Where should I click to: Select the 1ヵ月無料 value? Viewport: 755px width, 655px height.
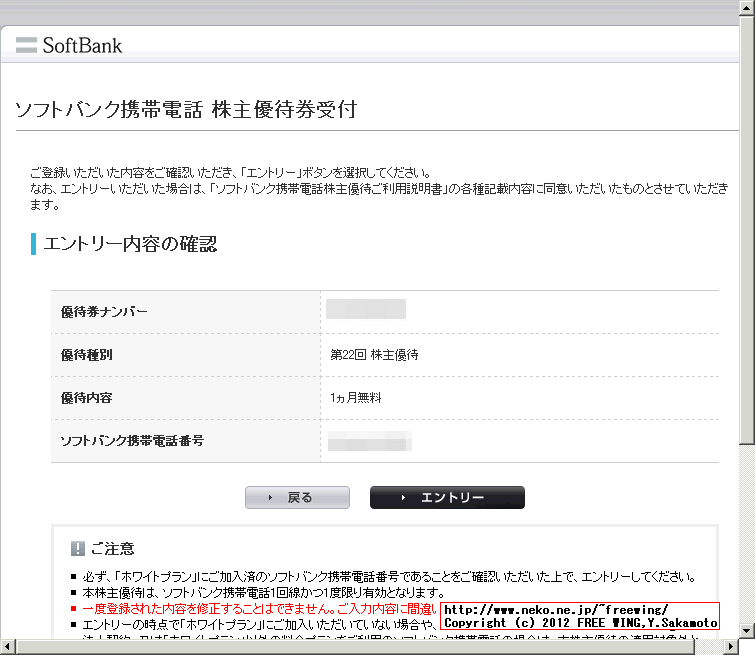point(355,398)
